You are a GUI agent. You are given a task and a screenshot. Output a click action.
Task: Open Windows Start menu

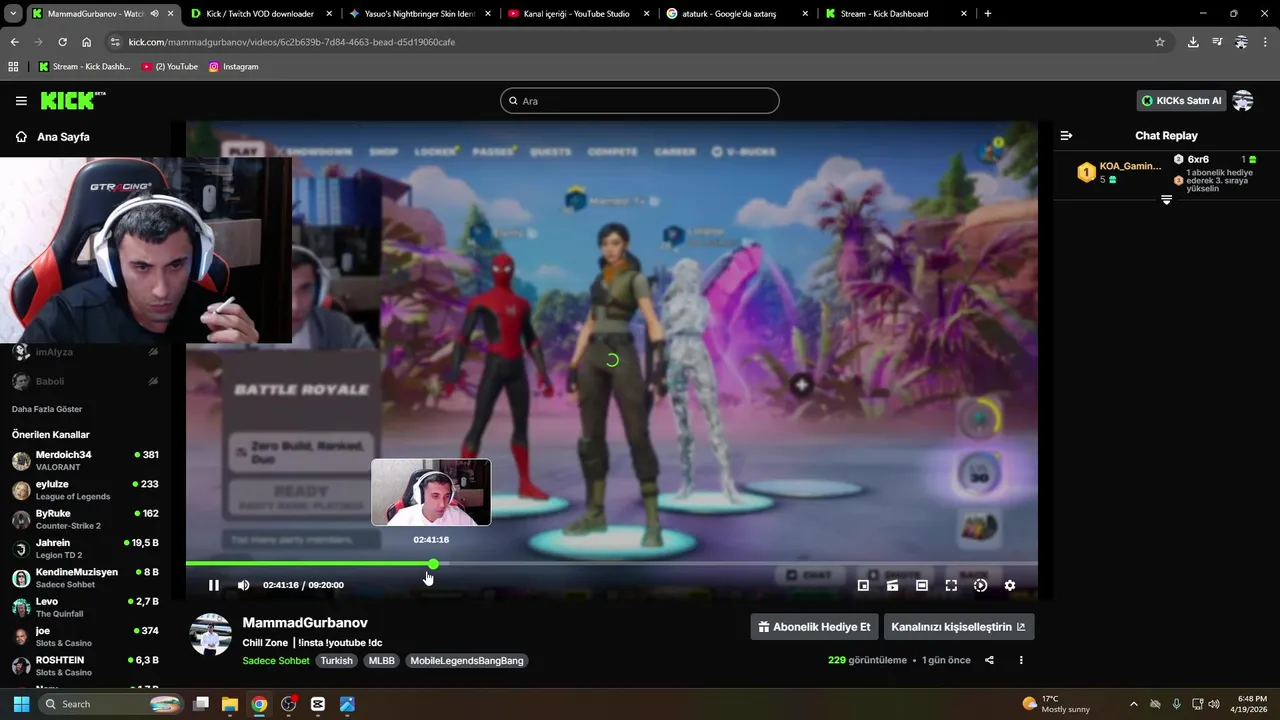point(21,704)
